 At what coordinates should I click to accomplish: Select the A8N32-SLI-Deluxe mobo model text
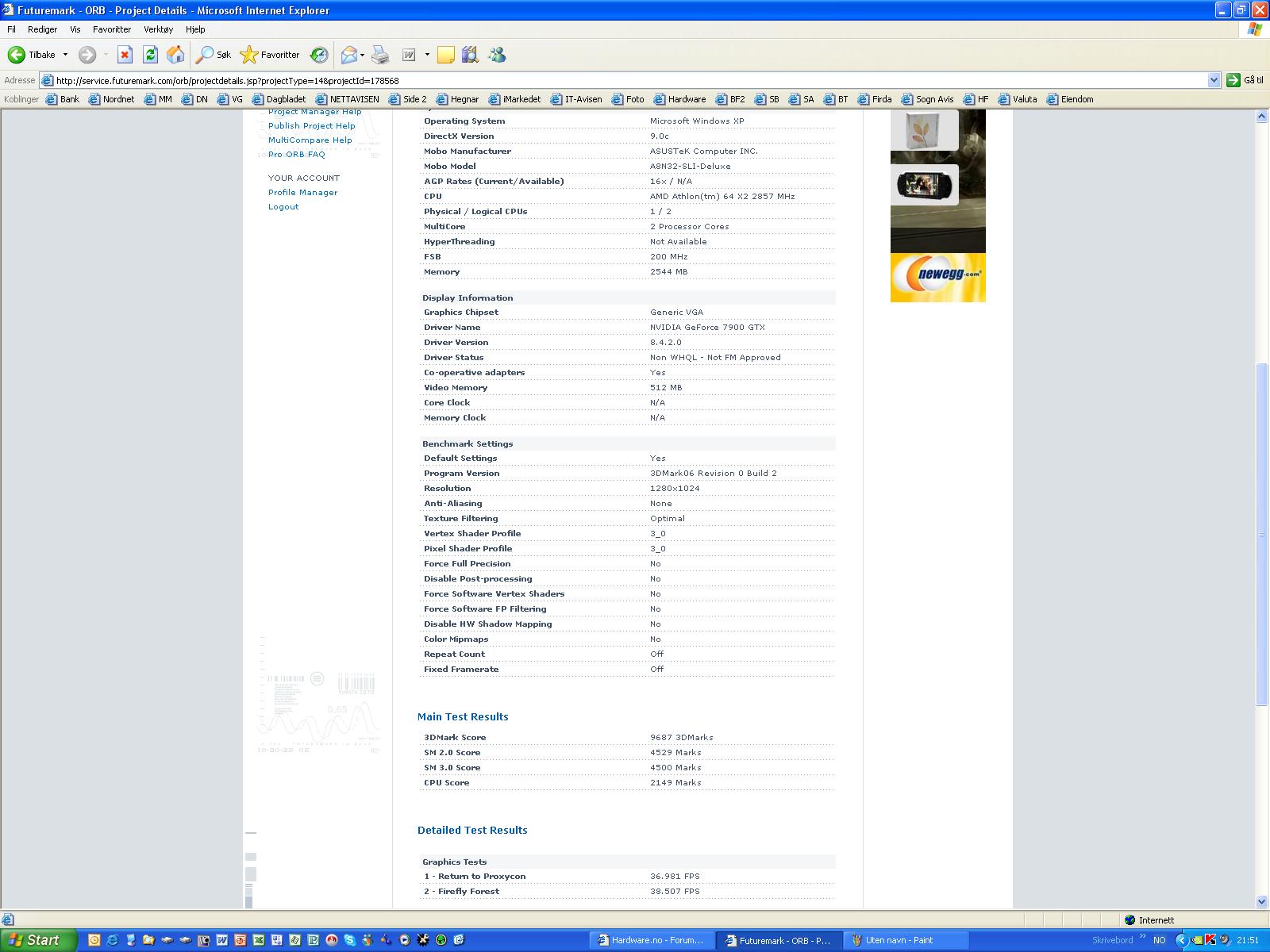690,166
